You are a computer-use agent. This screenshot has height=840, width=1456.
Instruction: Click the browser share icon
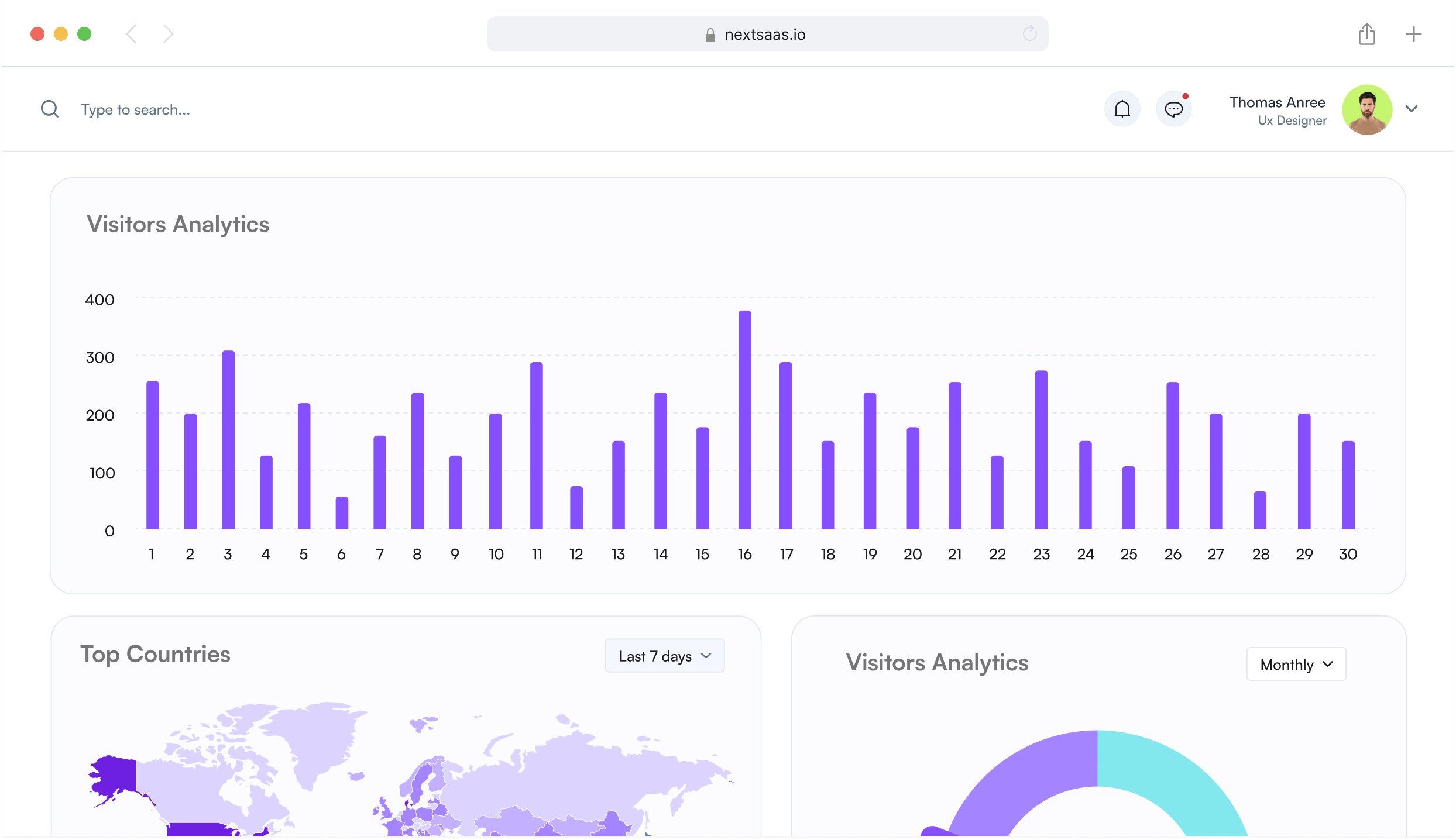coord(1366,34)
